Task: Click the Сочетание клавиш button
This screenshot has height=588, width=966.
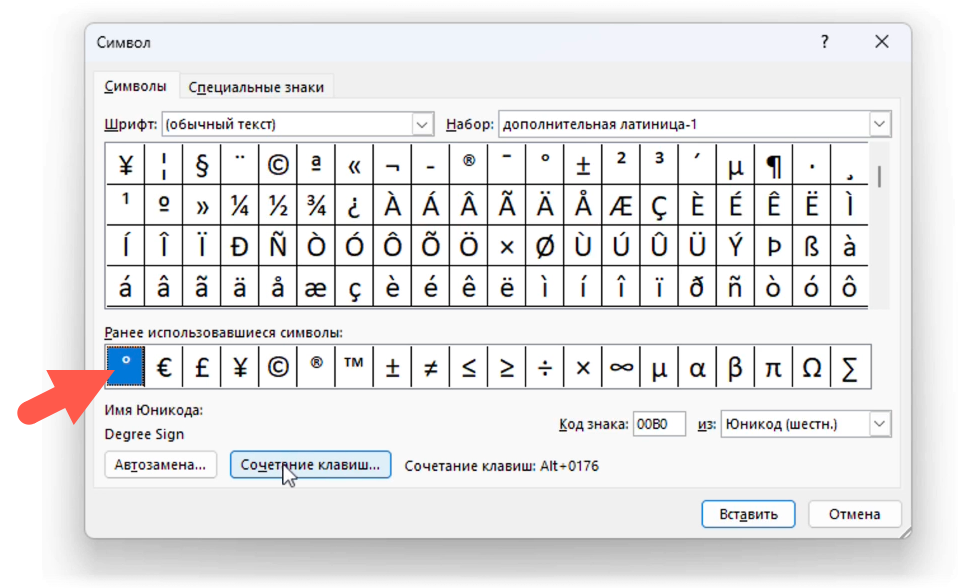Action: (x=310, y=465)
